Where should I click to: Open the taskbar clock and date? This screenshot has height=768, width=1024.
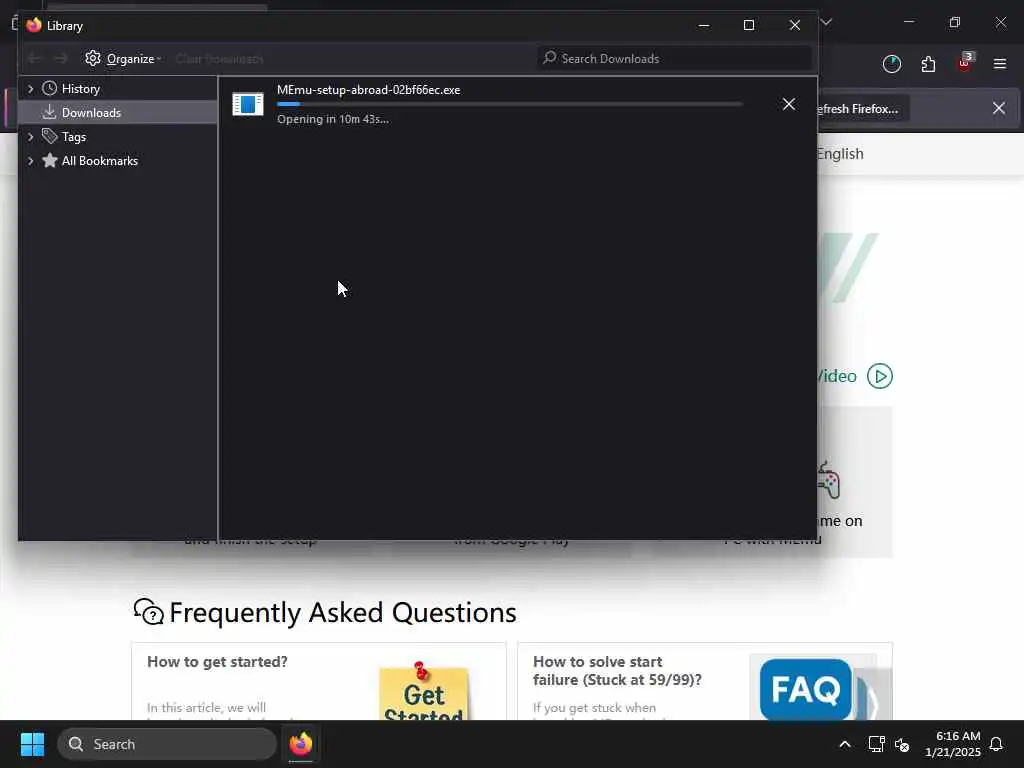(952, 744)
